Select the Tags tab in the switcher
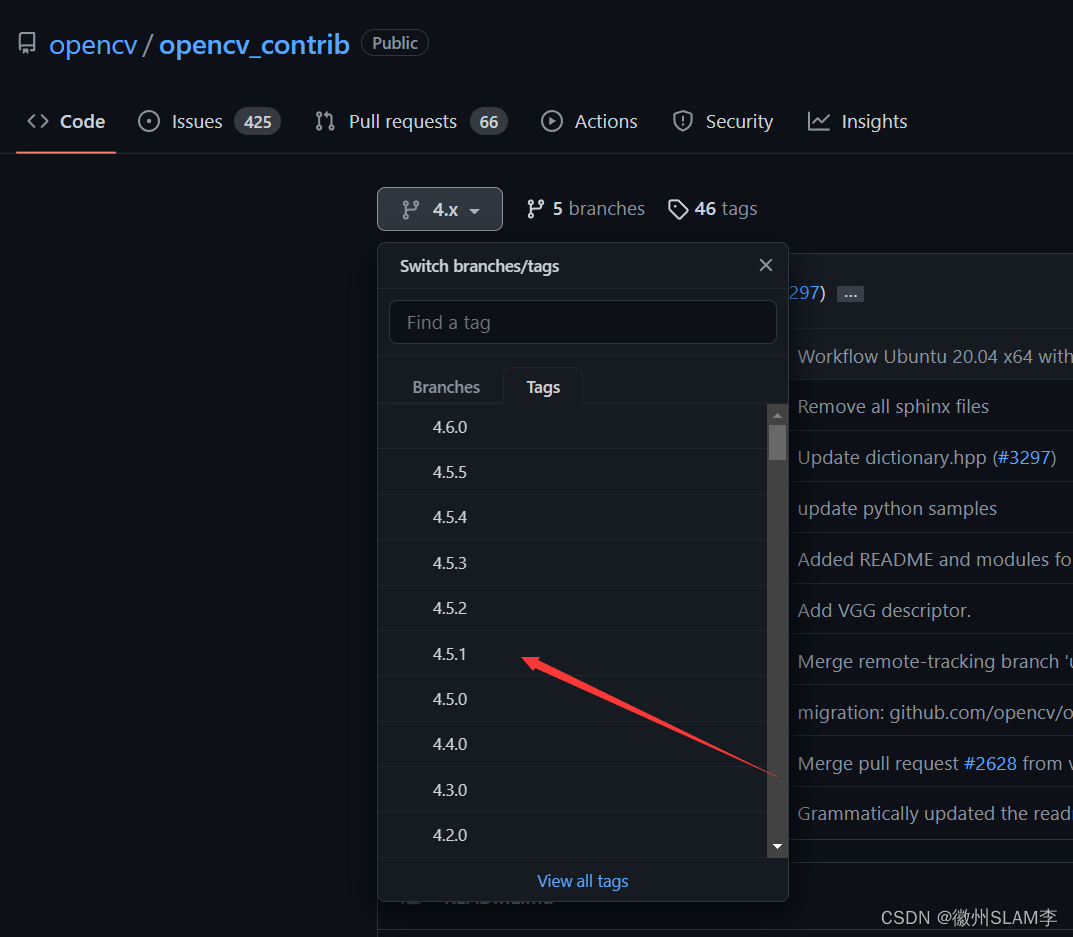The height and width of the screenshot is (937, 1073). click(x=542, y=387)
